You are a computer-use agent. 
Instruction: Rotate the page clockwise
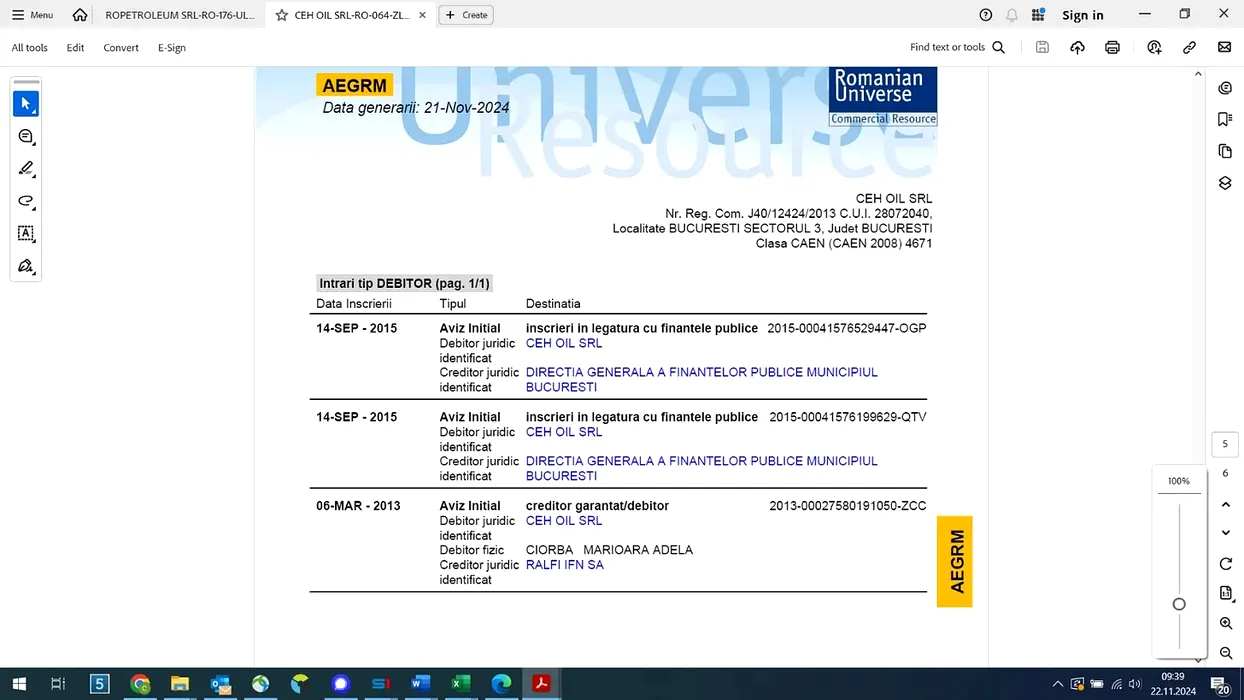coord(1226,564)
